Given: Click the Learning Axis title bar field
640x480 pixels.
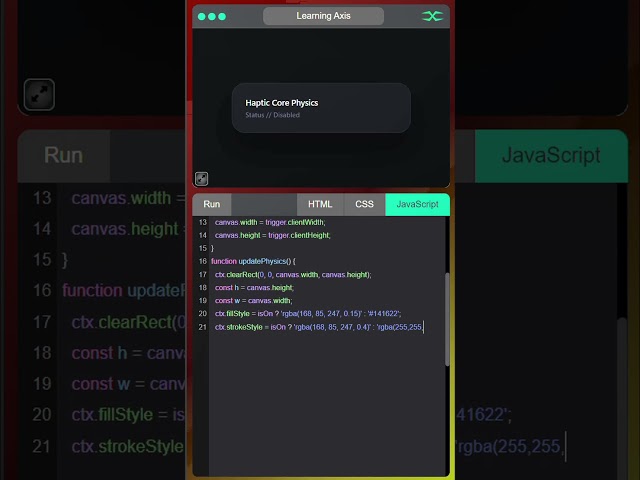Looking at the screenshot, I should pyautogui.click(x=323, y=16).
